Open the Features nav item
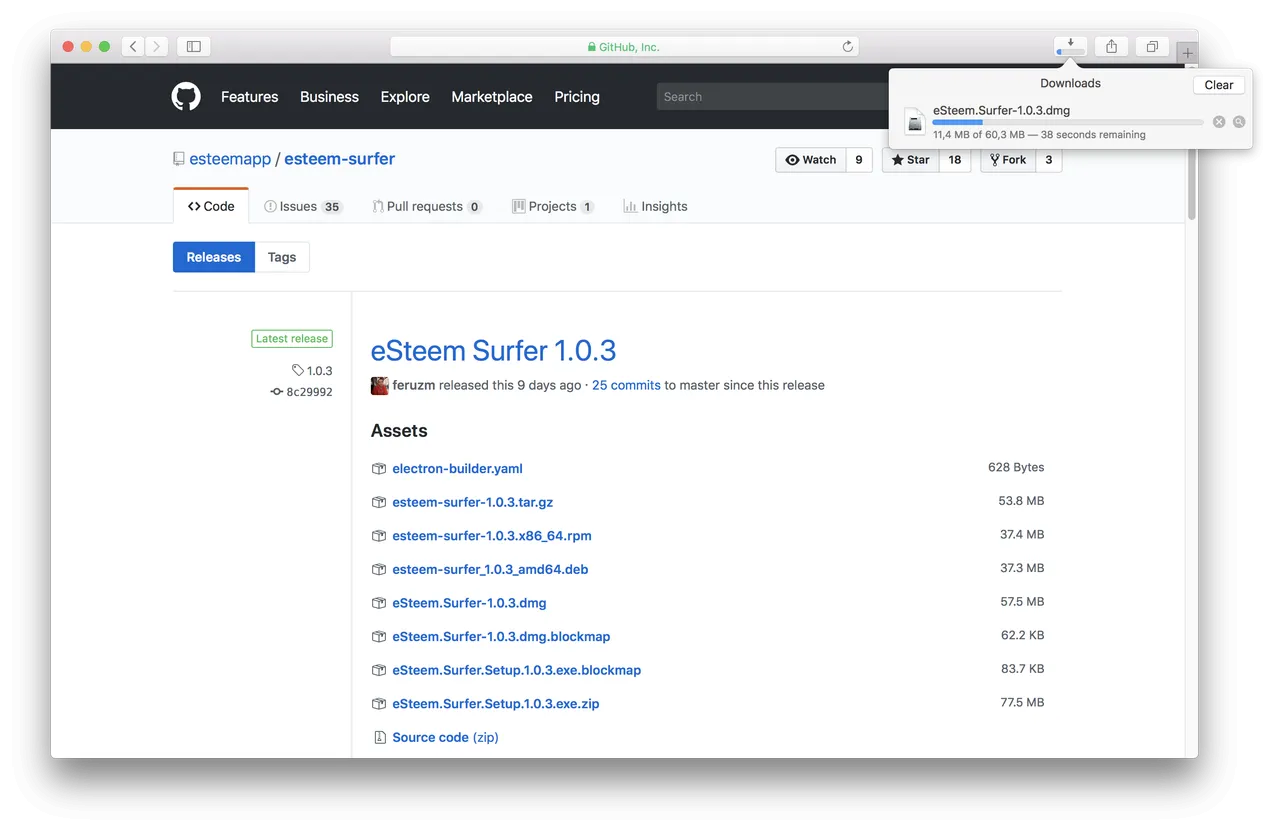1280x831 pixels. click(x=249, y=97)
